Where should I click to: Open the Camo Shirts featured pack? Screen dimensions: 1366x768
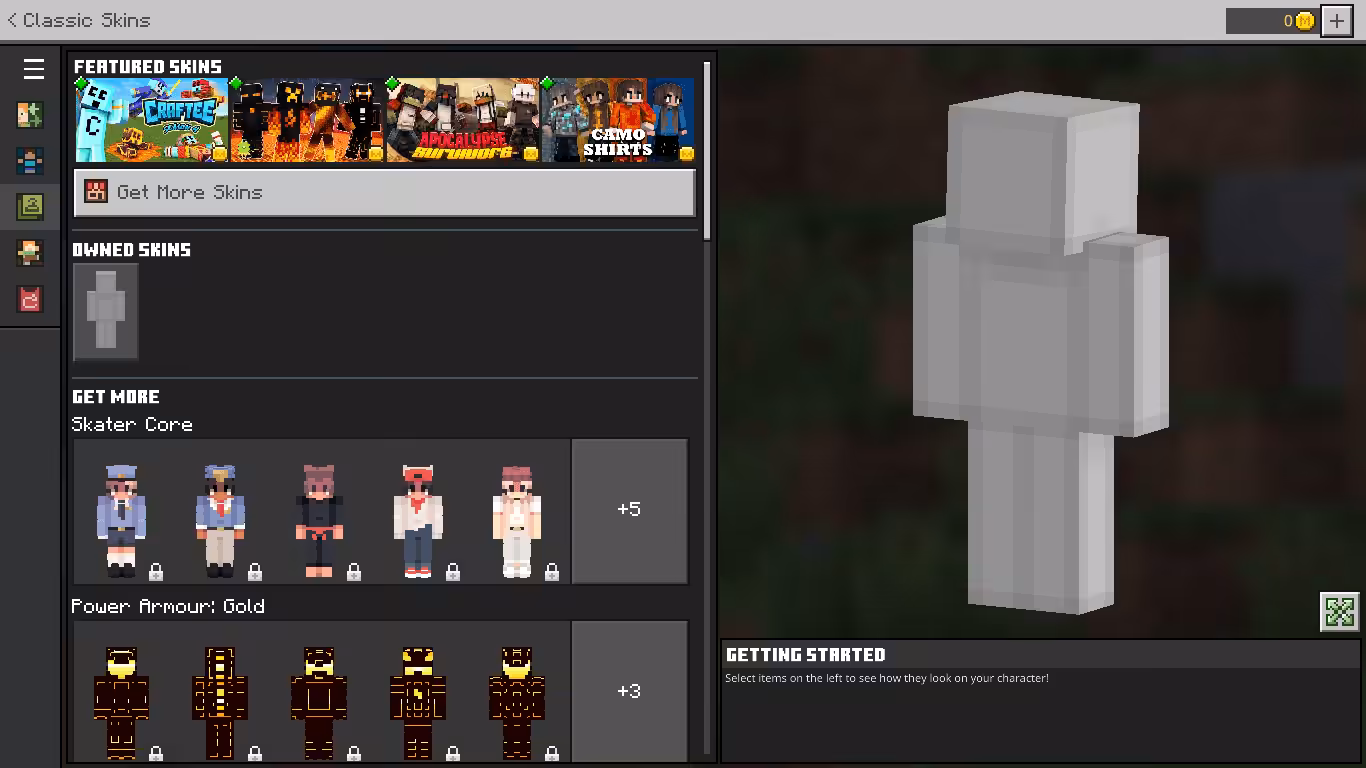(x=617, y=120)
